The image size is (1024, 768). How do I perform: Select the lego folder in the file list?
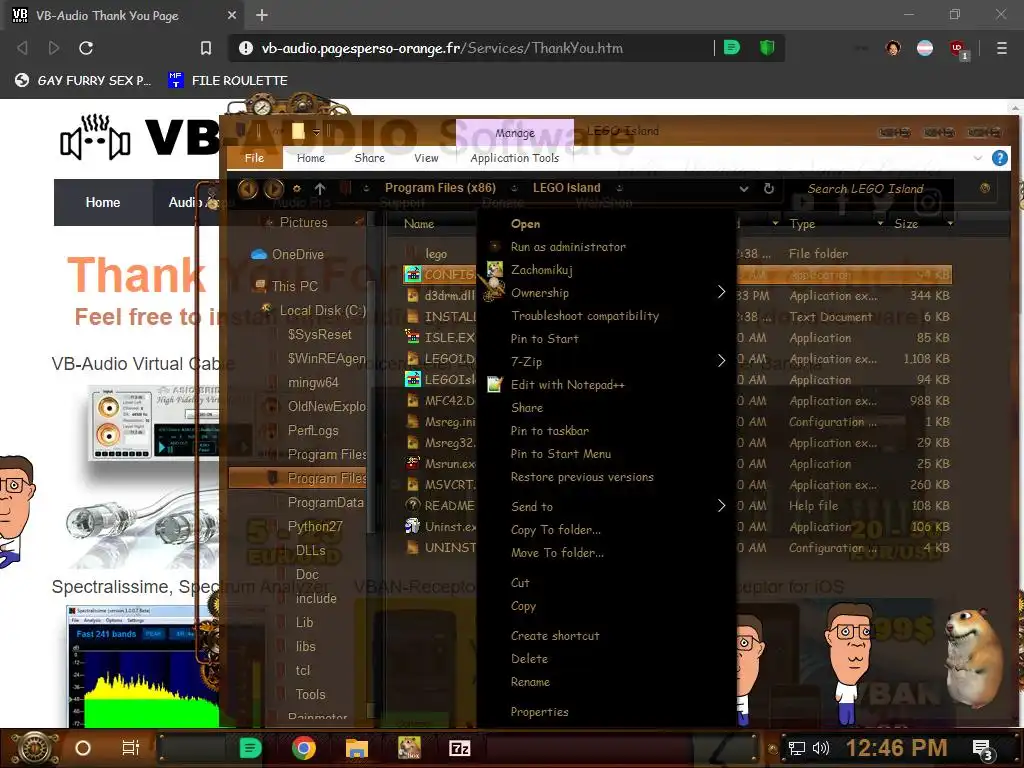coord(436,253)
